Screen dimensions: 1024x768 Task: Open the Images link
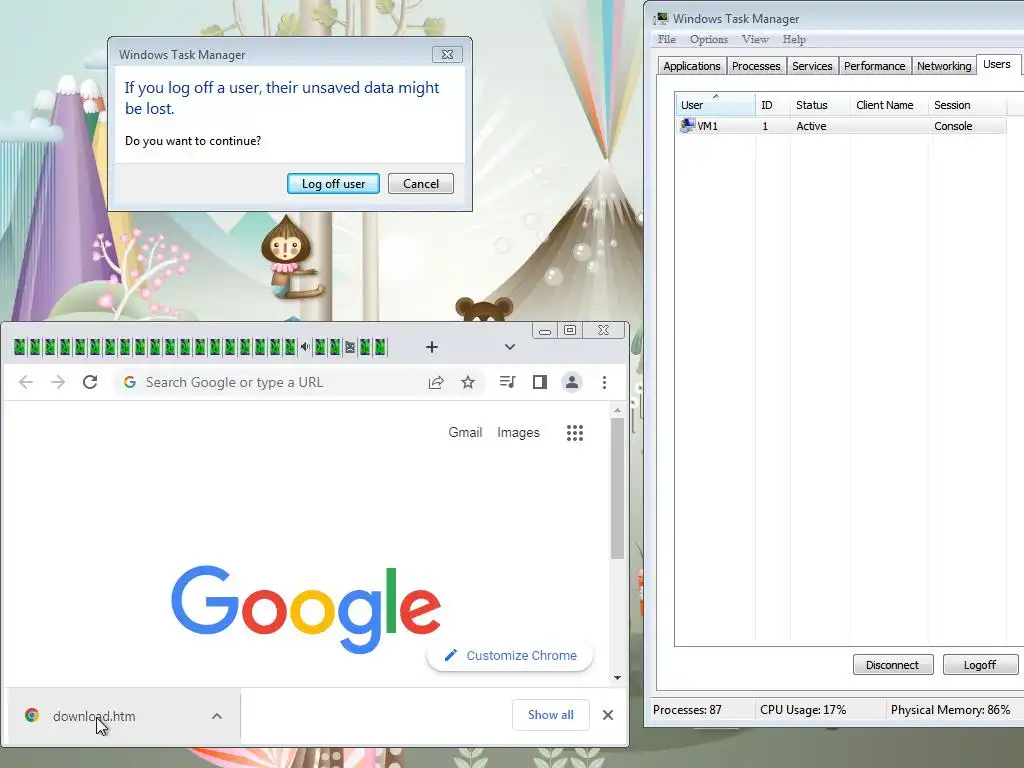(518, 432)
